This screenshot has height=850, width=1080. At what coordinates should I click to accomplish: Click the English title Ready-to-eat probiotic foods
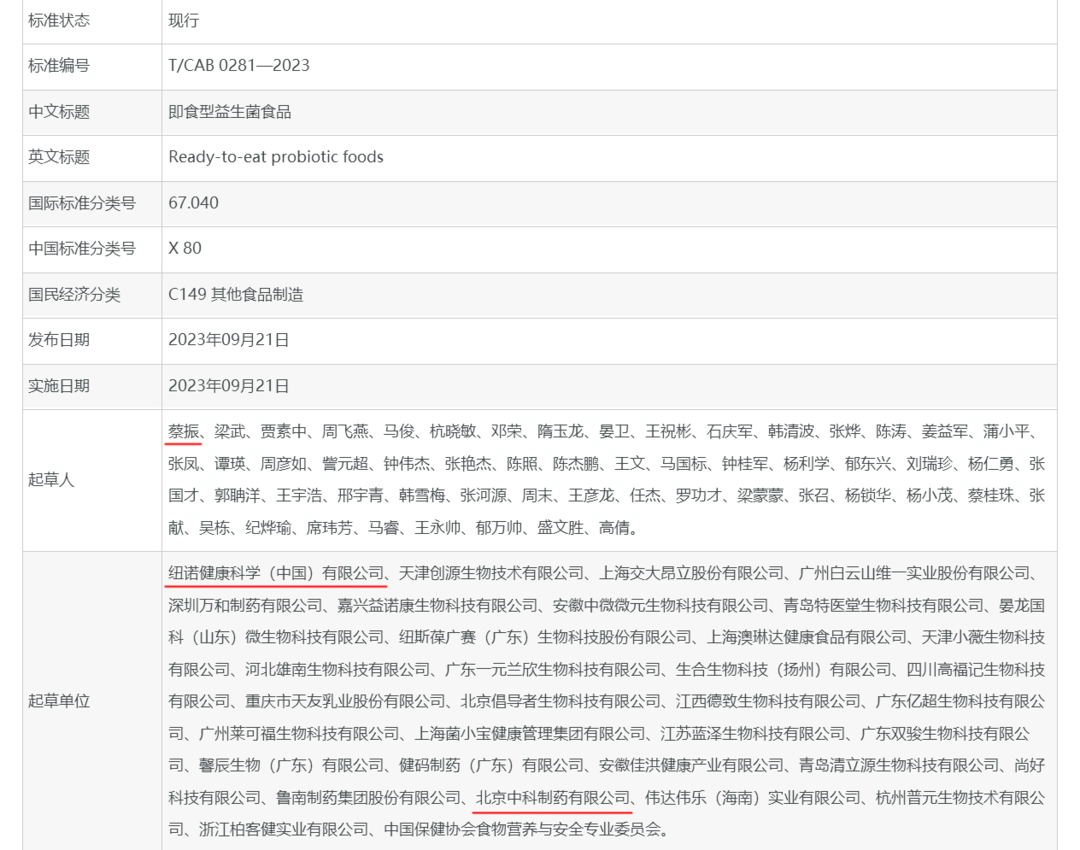[x=276, y=157]
